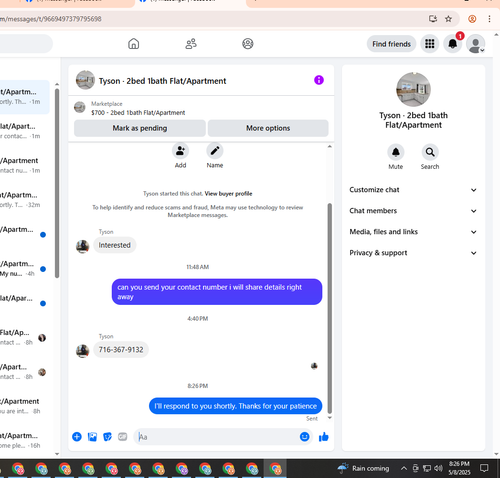Open the View buyer profile link

tap(228, 194)
